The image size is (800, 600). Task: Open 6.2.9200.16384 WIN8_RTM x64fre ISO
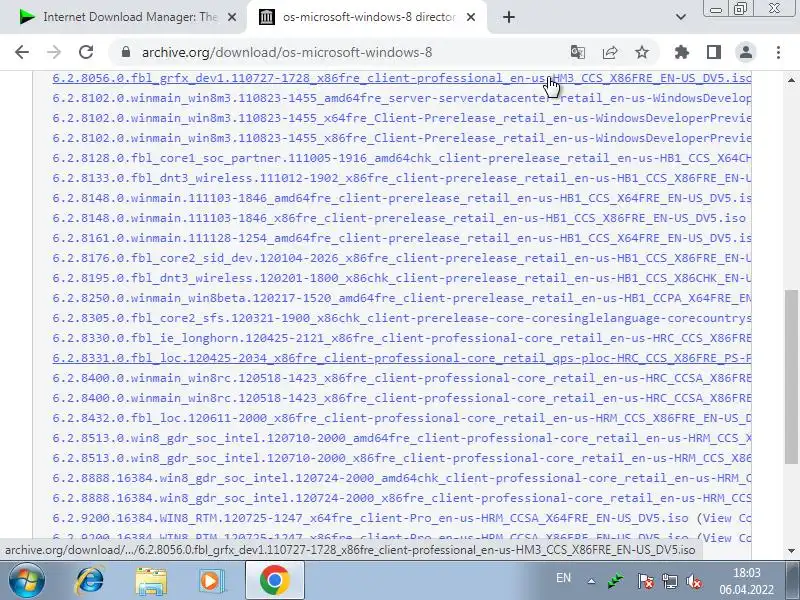pos(370,518)
